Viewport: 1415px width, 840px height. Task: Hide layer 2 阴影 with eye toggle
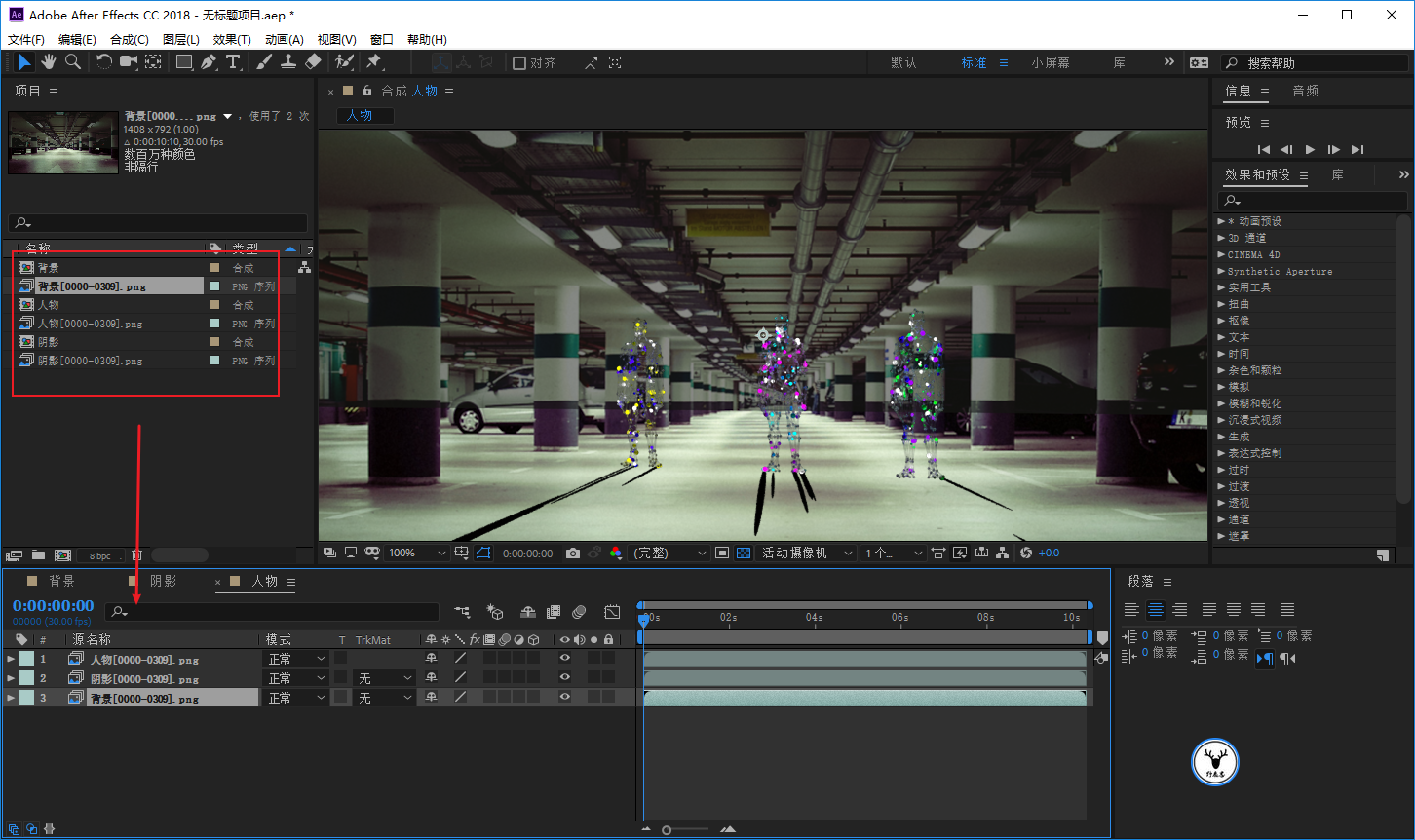click(x=564, y=678)
